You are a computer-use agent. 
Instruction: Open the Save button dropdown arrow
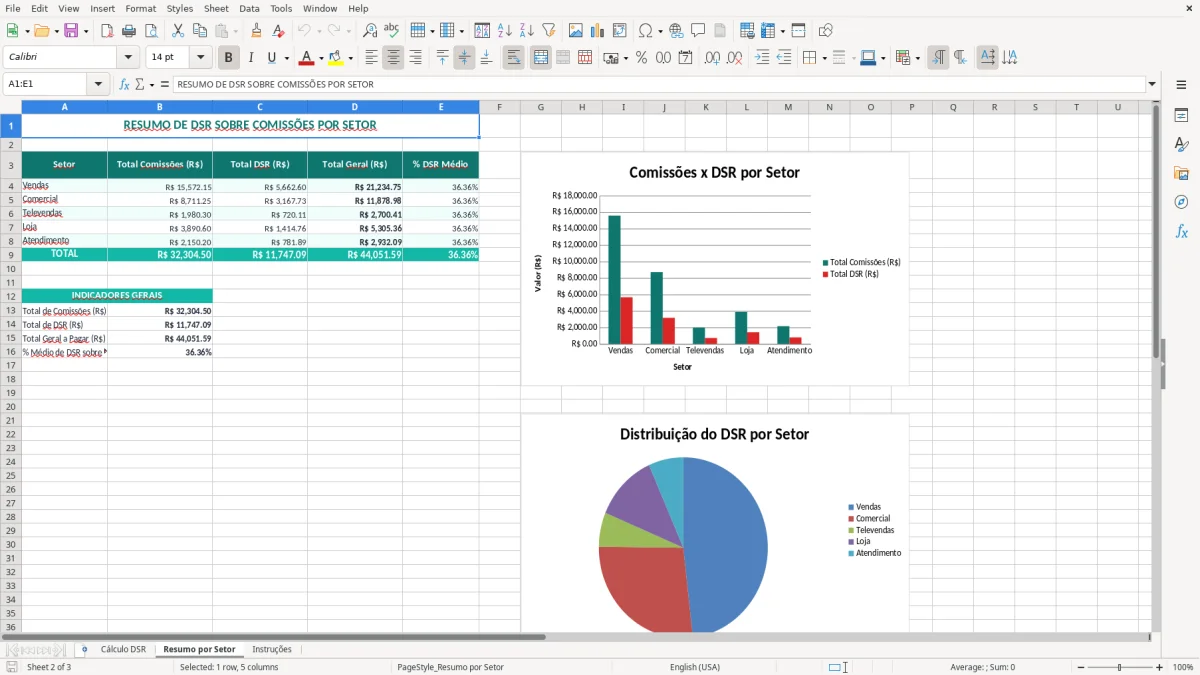tap(86, 31)
